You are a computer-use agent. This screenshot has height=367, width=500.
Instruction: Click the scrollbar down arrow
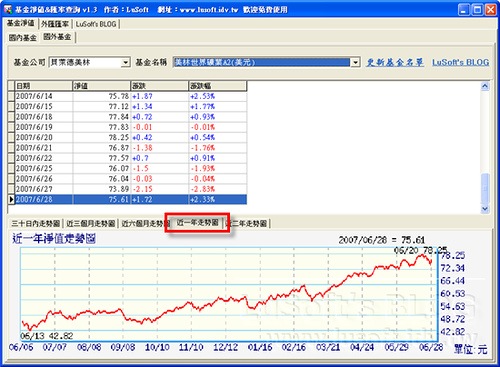[485, 209]
